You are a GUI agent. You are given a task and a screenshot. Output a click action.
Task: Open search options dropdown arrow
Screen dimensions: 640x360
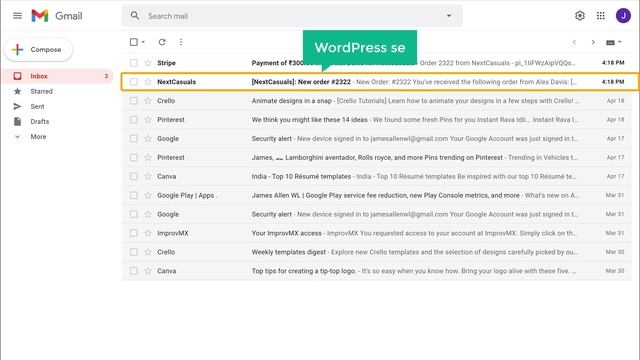(449, 16)
